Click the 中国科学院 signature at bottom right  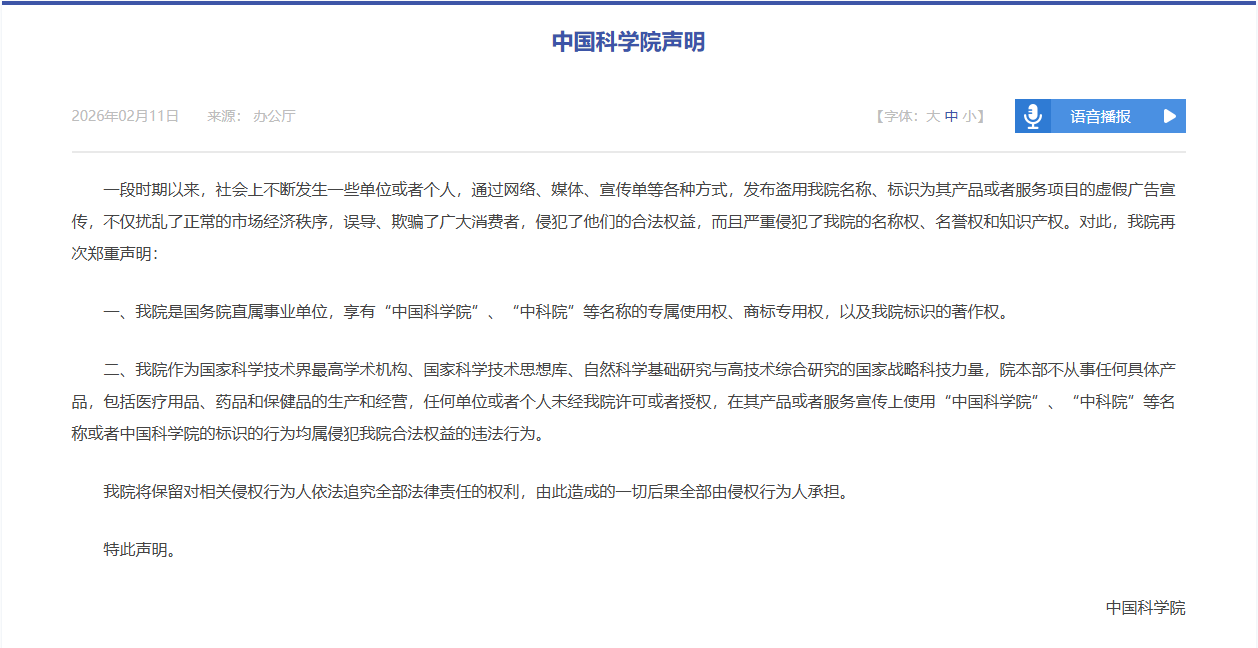click(1145, 608)
